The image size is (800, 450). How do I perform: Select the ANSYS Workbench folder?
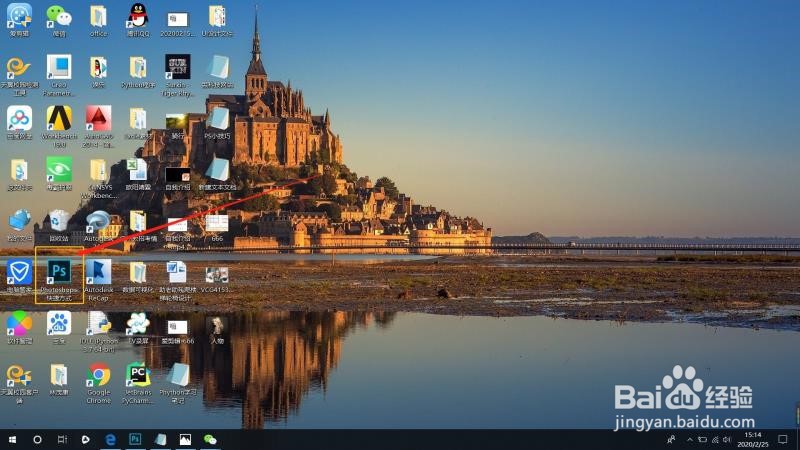(98, 178)
